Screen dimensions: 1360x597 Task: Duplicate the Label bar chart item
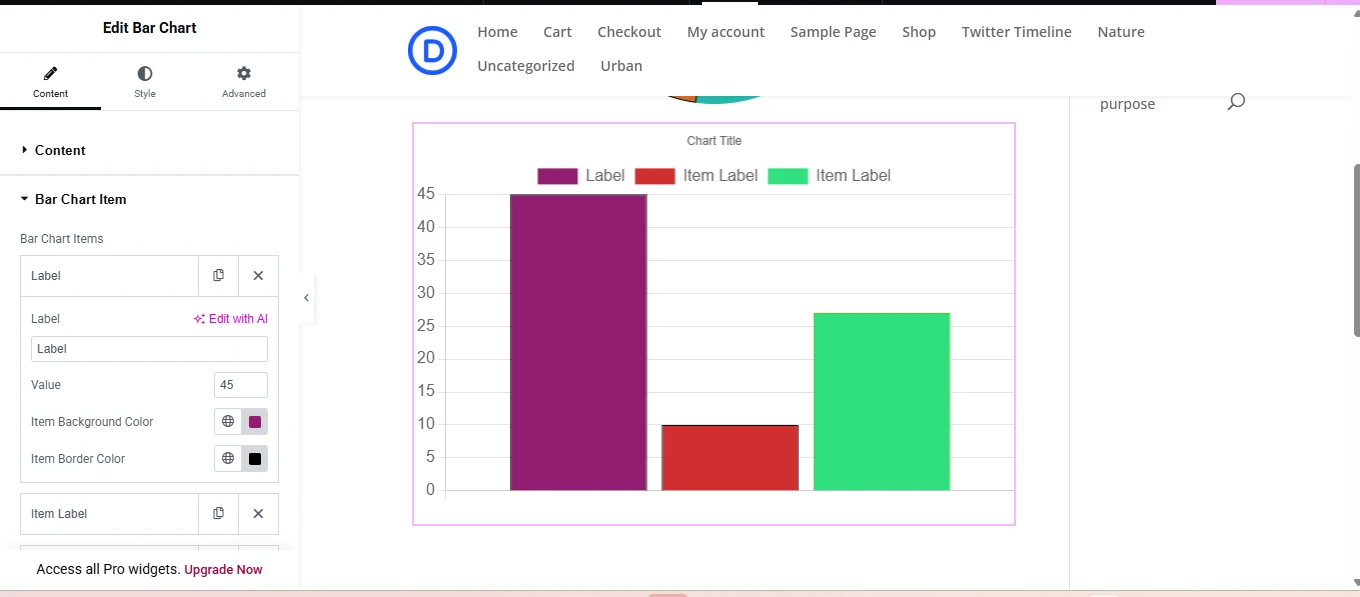tap(218, 276)
